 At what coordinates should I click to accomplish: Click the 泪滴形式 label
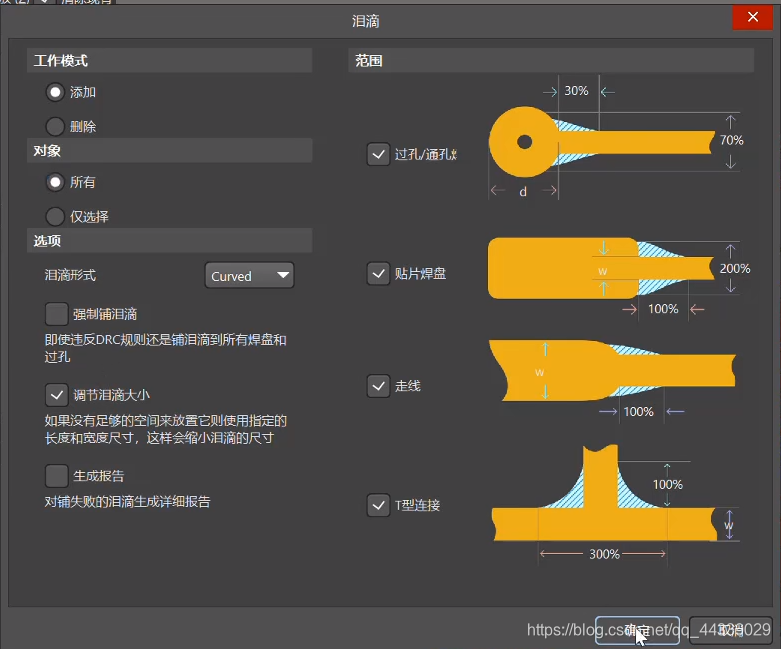point(70,275)
